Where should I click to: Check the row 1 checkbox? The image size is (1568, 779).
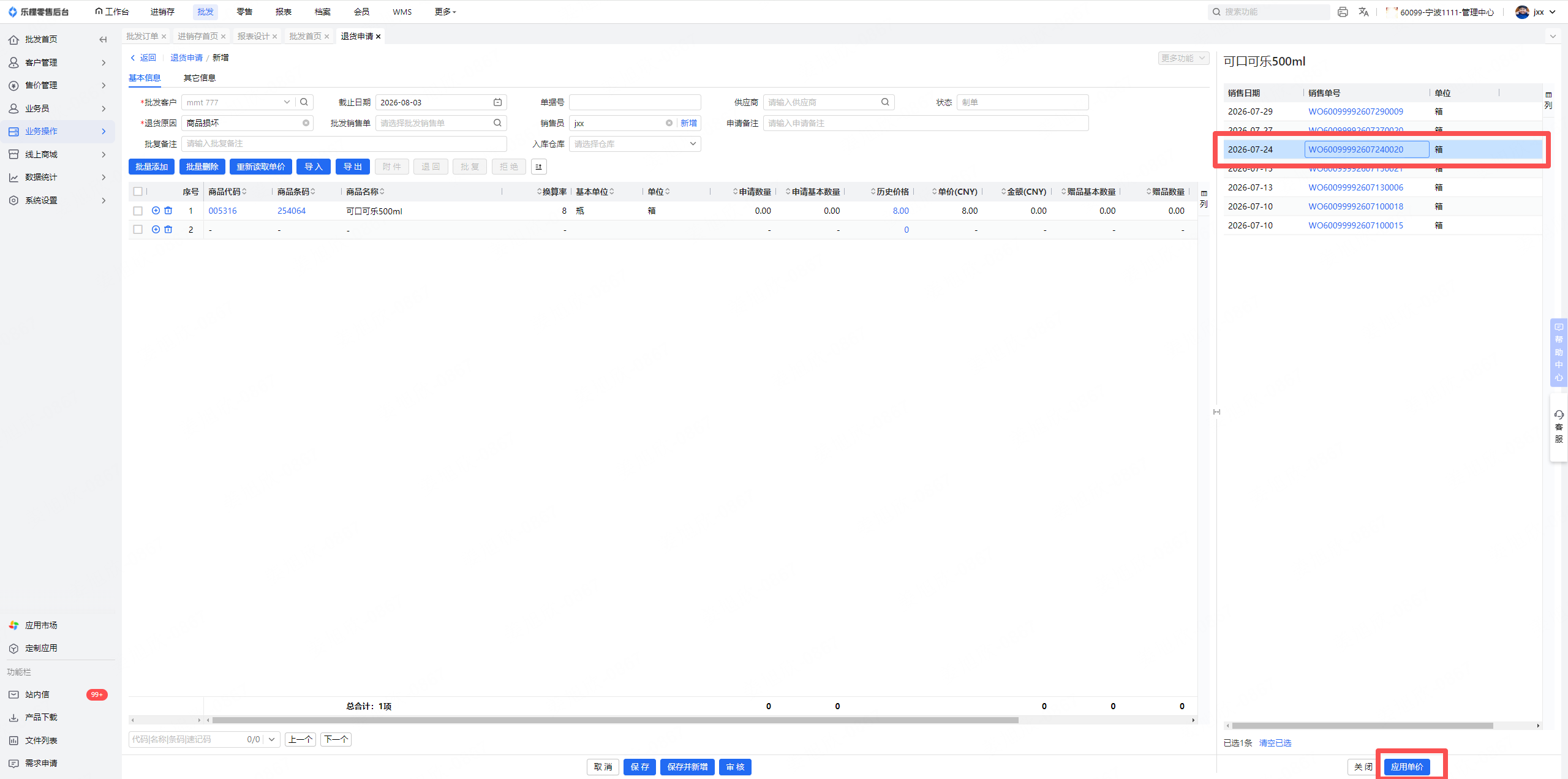tap(138, 211)
